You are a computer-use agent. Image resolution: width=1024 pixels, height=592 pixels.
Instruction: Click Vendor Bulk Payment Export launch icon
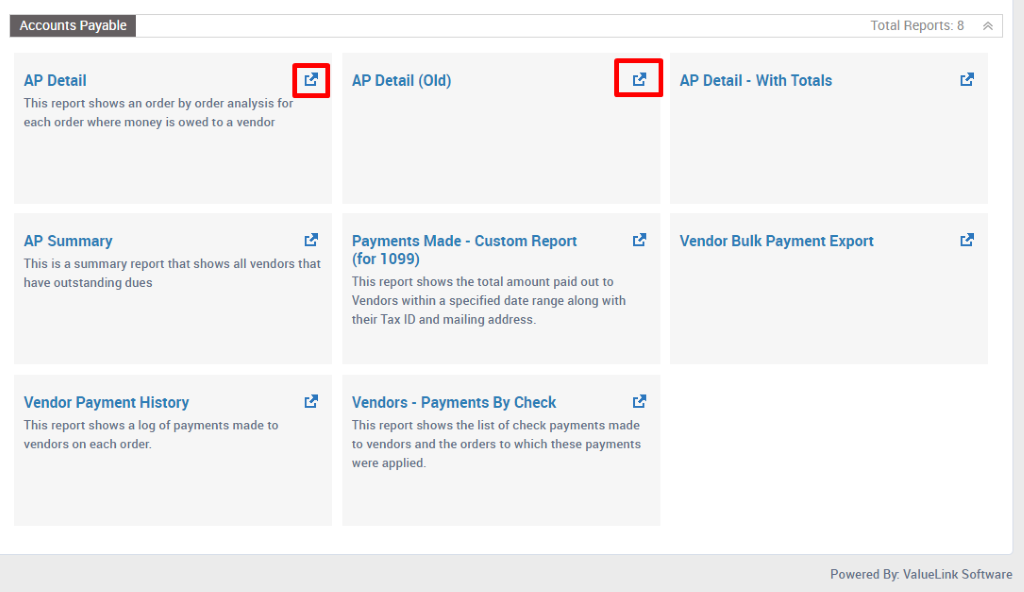966,240
